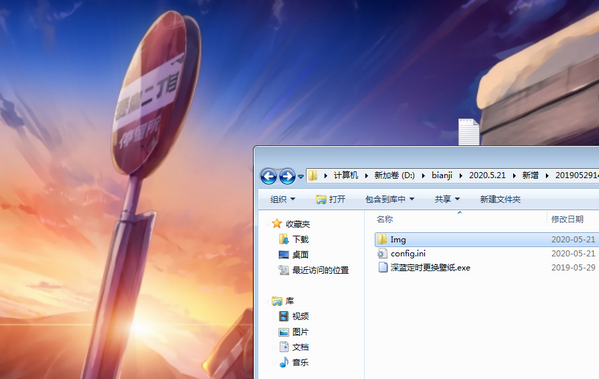Open 桌面 in favorites
Screen dimensions: 599x379
point(300,255)
